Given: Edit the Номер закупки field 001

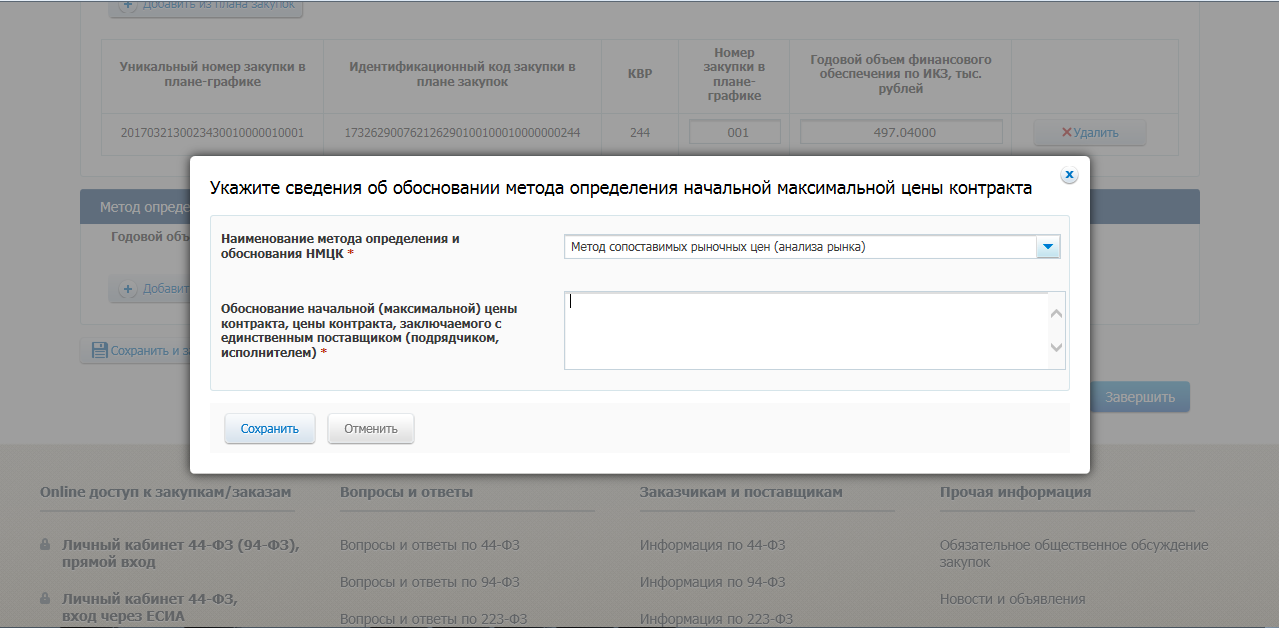Looking at the screenshot, I should [734, 132].
